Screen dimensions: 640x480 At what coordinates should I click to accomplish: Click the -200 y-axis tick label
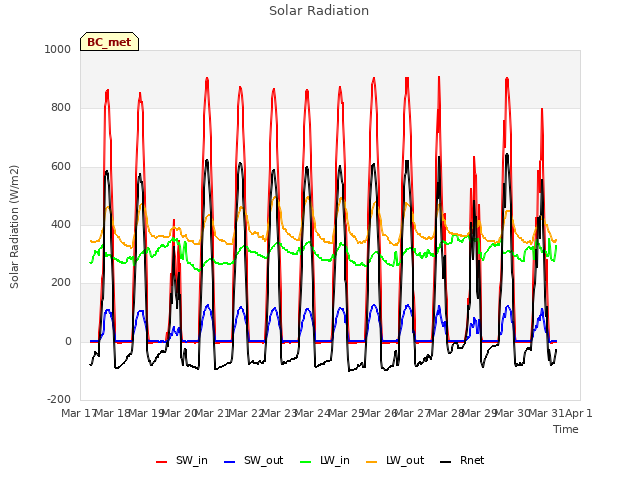(59, 400)
